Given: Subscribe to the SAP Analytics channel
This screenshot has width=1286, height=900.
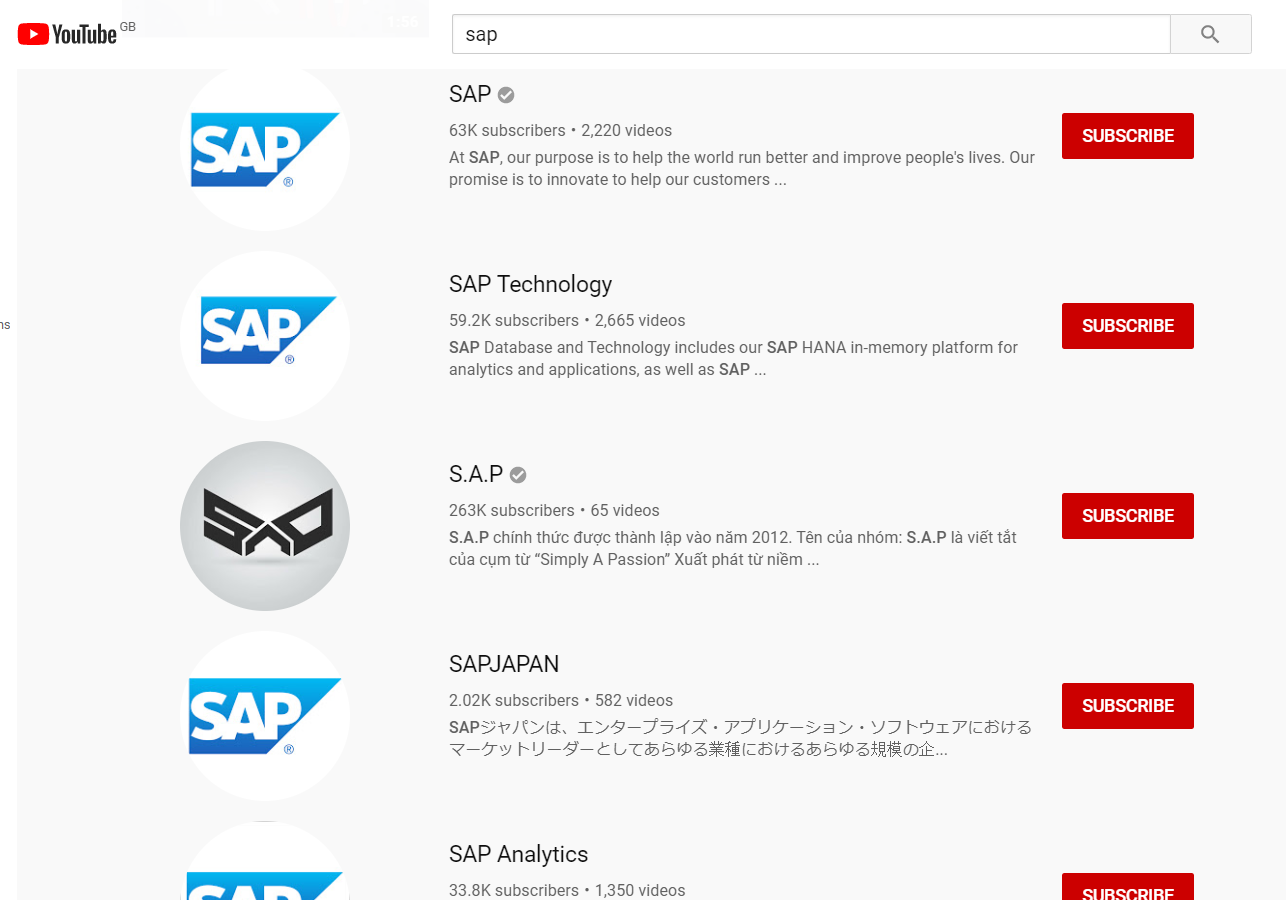Looking at the screenshot, I should coord(1127,888).
